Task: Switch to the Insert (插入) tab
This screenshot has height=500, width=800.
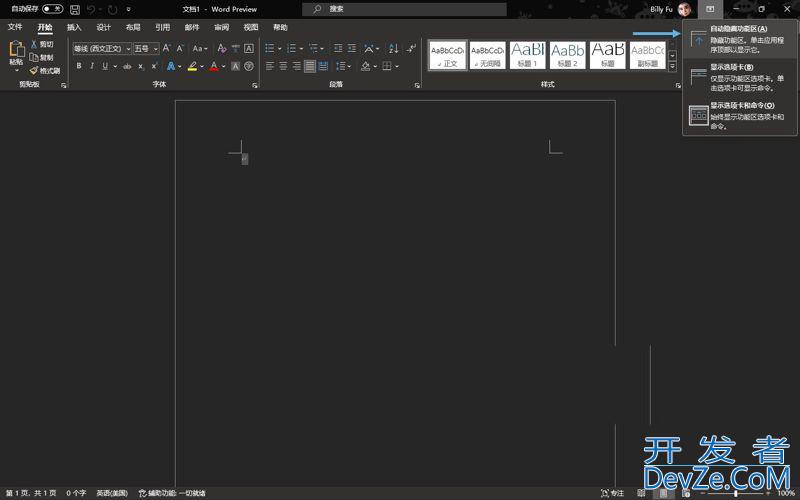Action: (74, 27)
